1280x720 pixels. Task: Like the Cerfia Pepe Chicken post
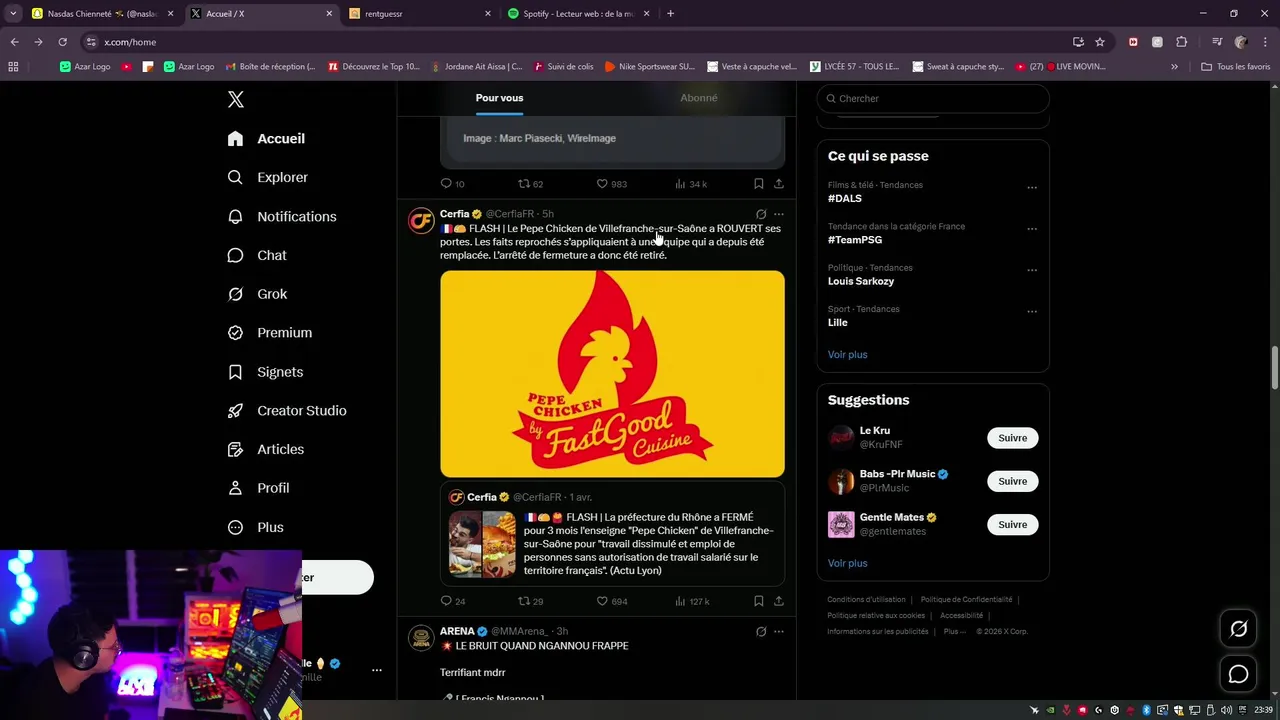(x=602, y=601)
